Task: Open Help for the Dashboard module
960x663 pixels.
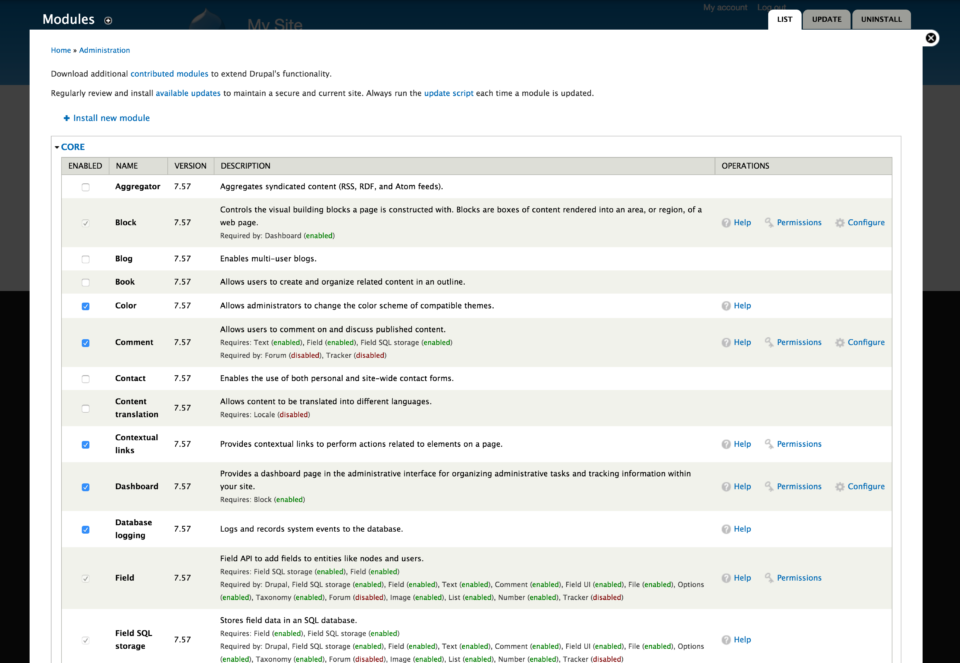Action: pyautogui.click(x=742, y=486)
